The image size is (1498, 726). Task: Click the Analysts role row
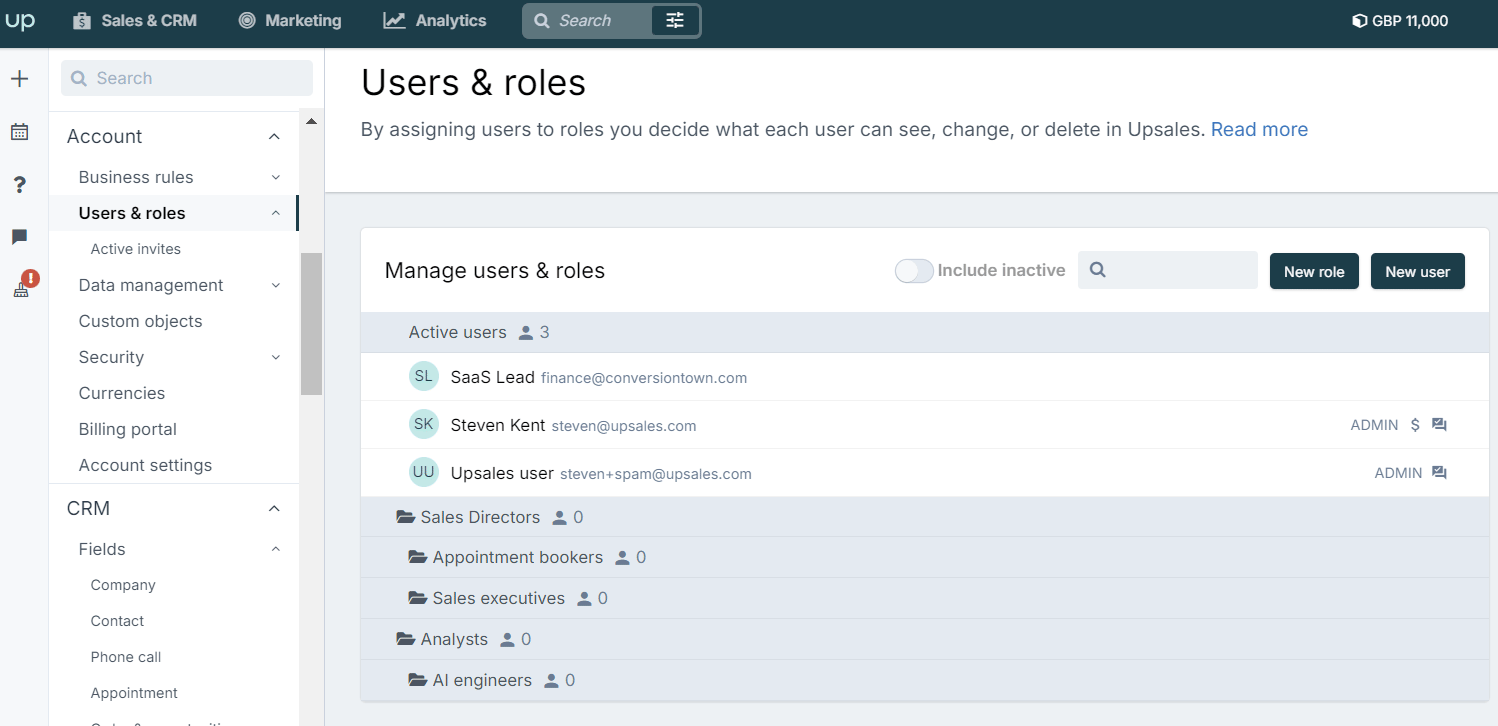[x=925, y=639]
